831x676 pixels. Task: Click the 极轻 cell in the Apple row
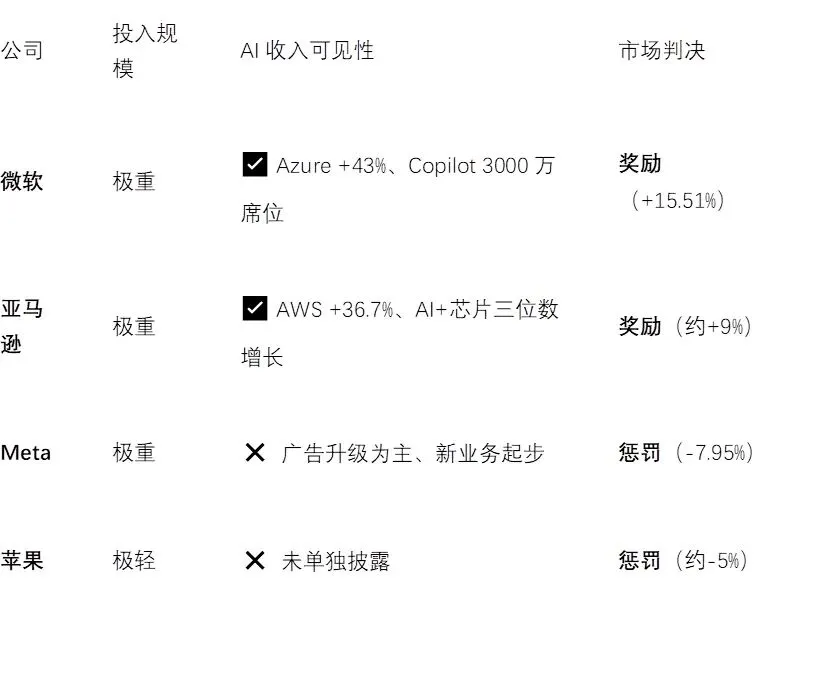click(134, 561)
